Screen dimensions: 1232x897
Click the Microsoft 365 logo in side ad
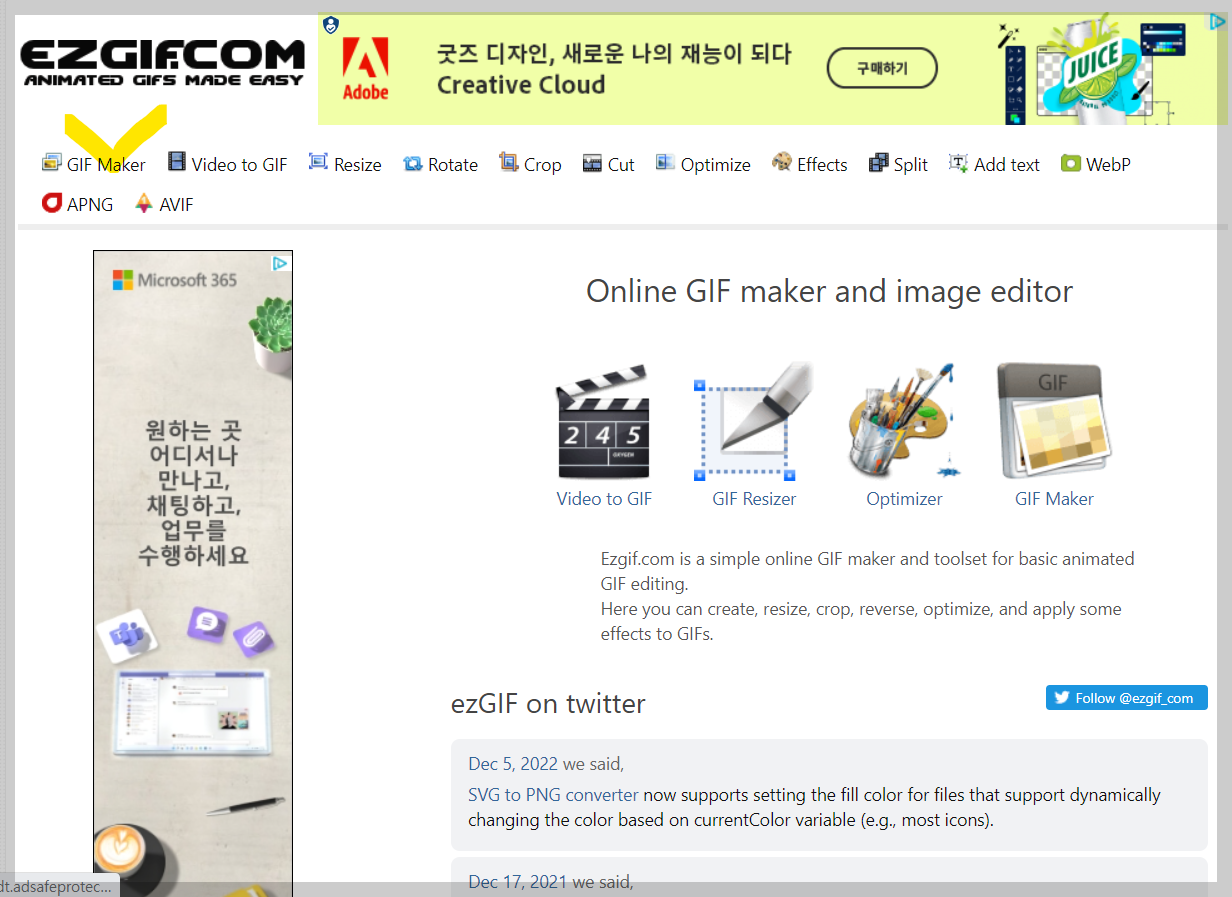pyautogui.click(x=175, y=280)
